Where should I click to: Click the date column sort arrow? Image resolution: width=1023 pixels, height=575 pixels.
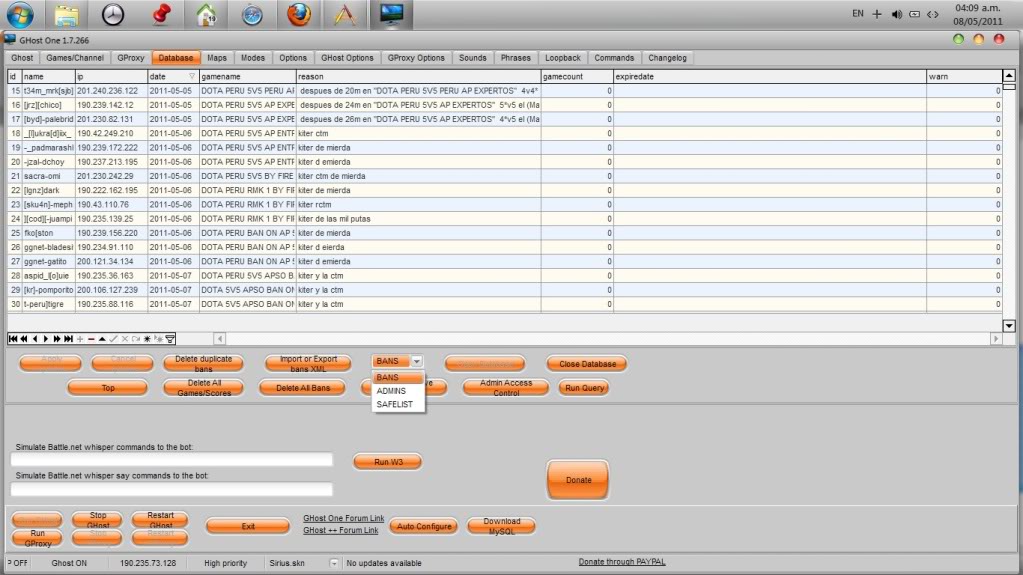click(x=192, y=76)
